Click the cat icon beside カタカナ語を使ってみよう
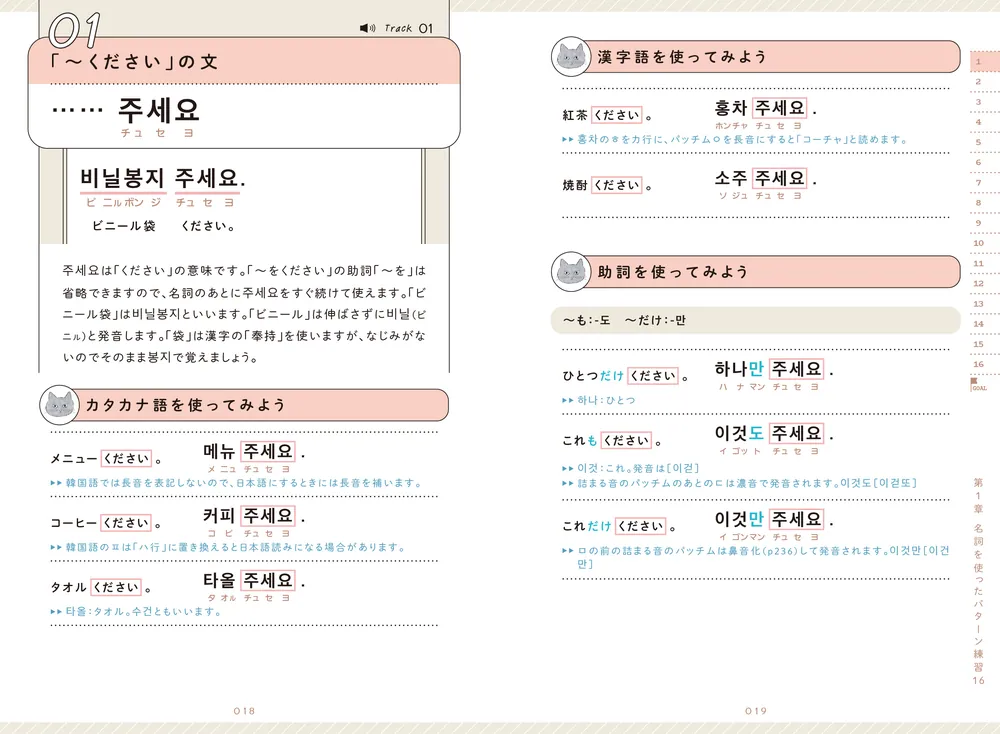 click(x=59, y=404)
